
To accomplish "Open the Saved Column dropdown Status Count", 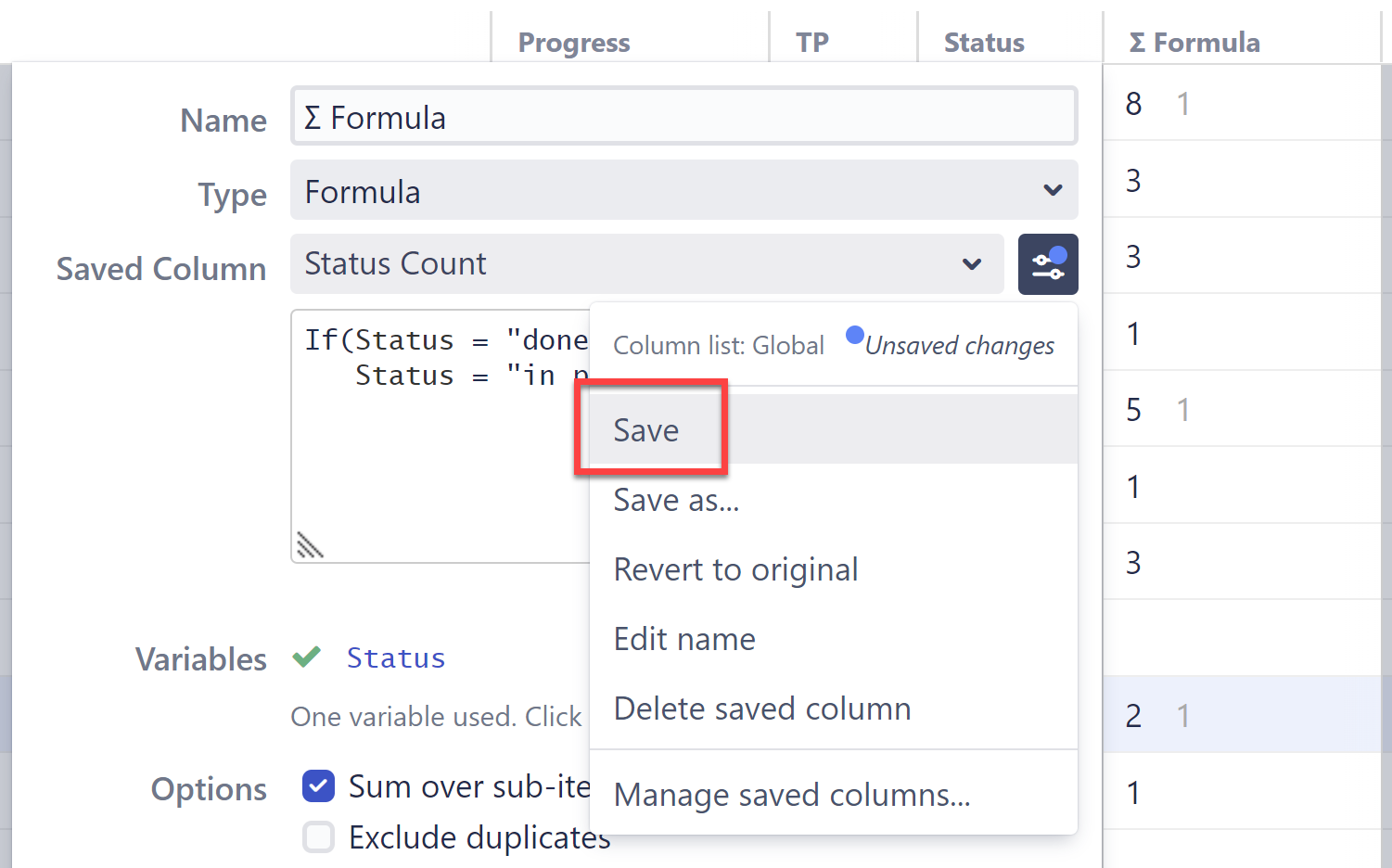I will point(646,264).
